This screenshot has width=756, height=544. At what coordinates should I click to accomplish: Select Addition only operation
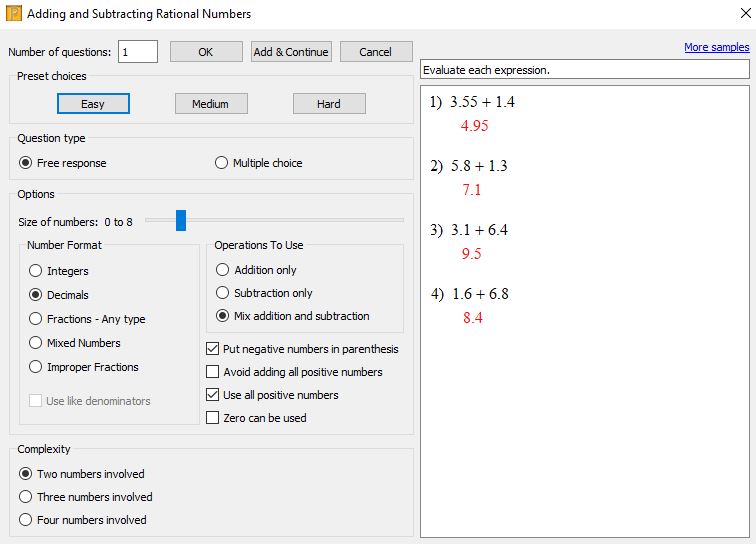pos(256,270)
